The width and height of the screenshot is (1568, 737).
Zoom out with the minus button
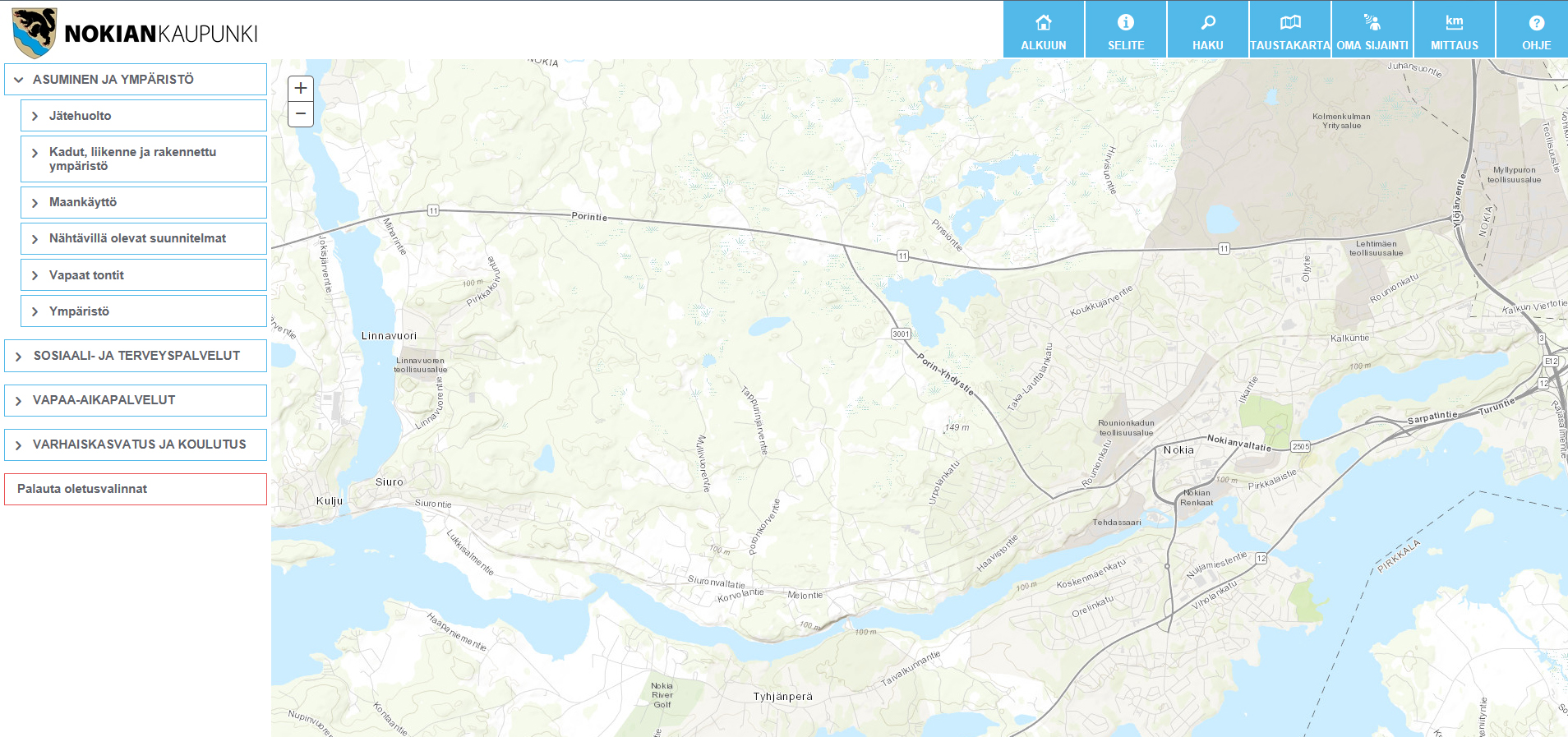[x=301, y=114]
